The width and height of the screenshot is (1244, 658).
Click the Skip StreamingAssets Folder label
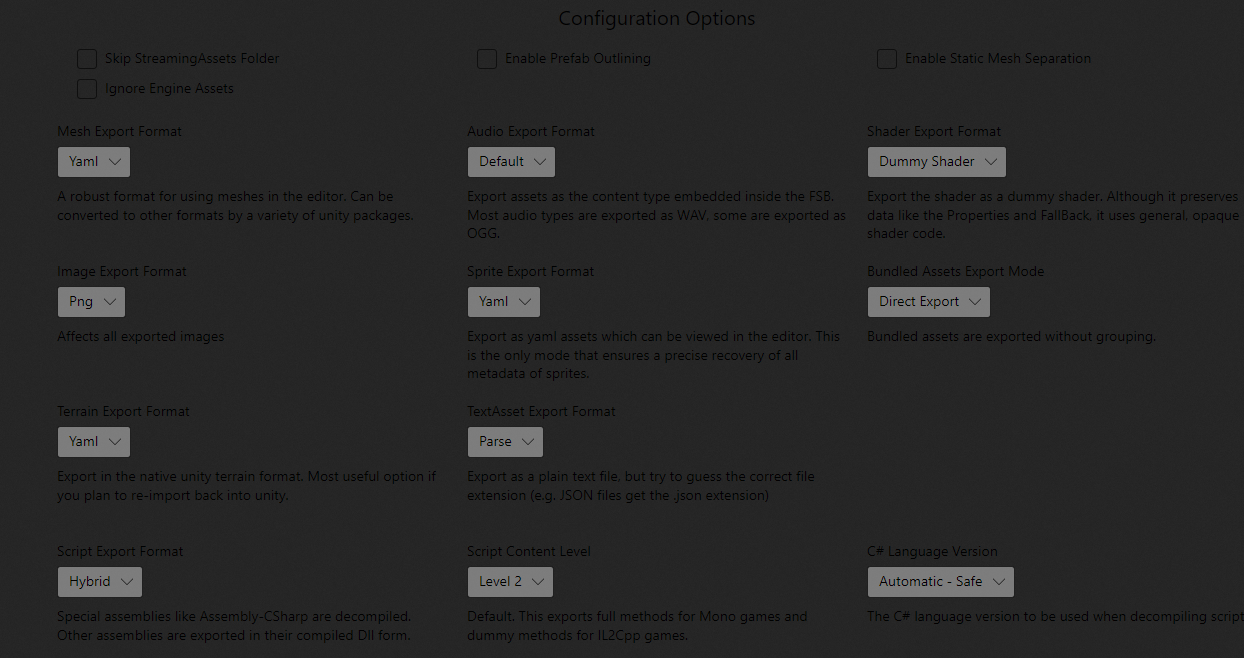pyautogui.click(x=192, y=59)
